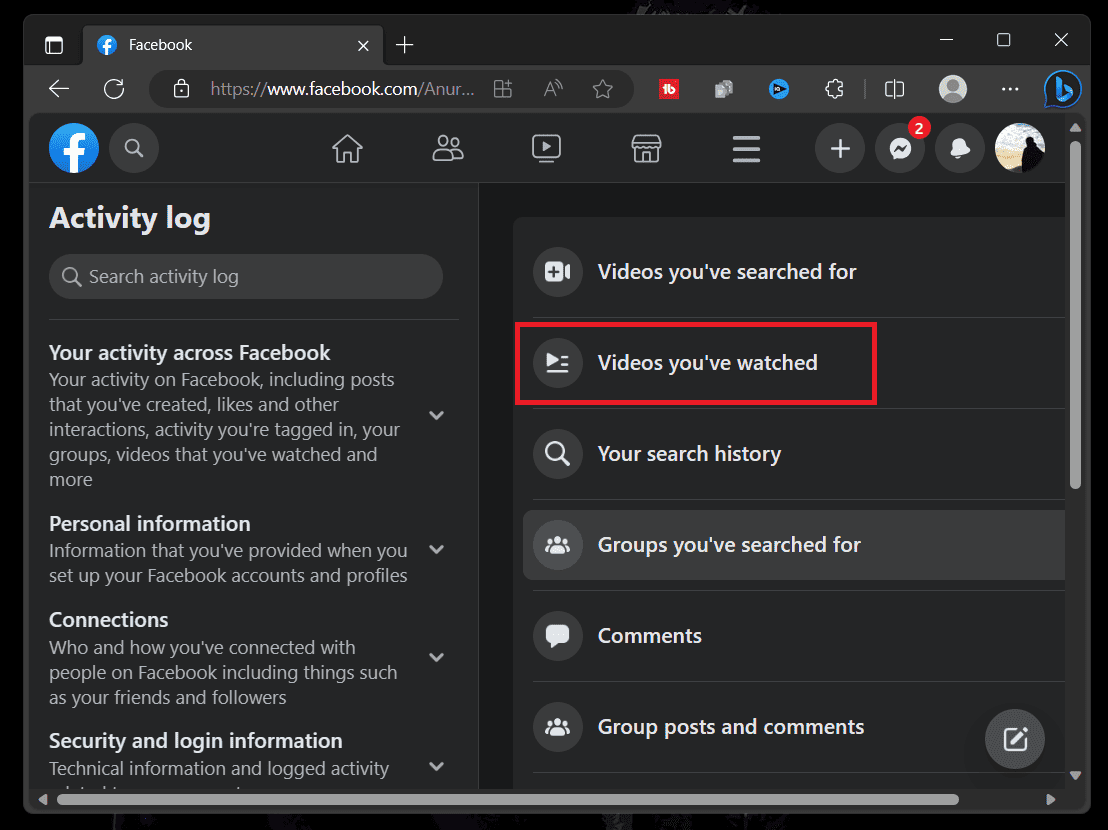This screenshot has width=1108, height=830.
Task: Click the red TubeBuddy extension icon
Action: 668,89
